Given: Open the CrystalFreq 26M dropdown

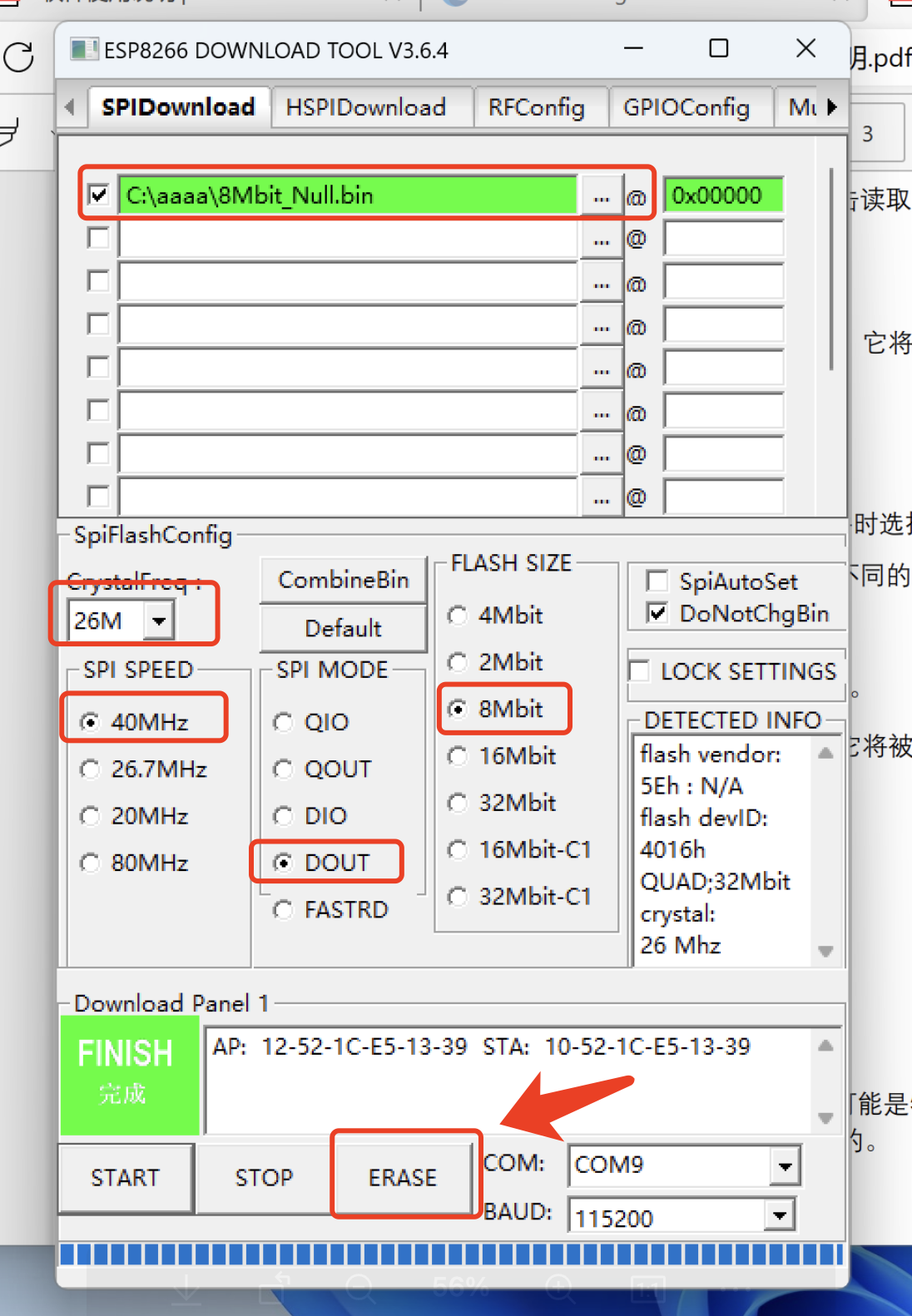Looking at the screenshot, I should point(159,621).
